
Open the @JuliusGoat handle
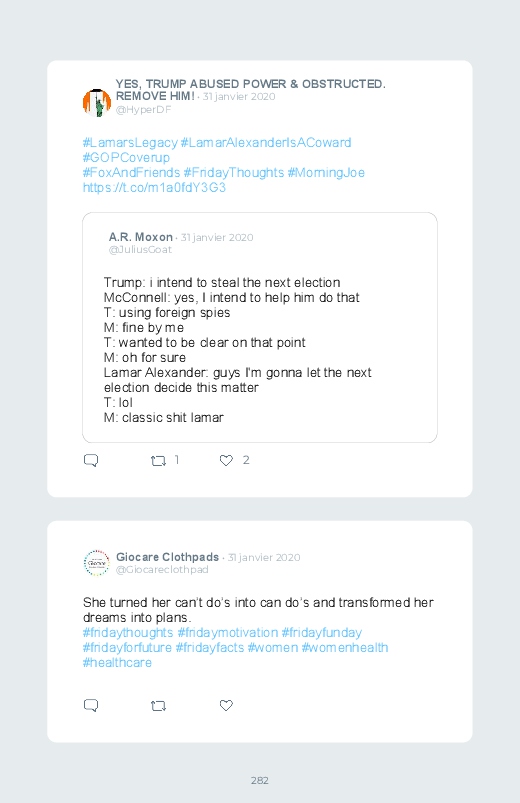tap(140, 249)
